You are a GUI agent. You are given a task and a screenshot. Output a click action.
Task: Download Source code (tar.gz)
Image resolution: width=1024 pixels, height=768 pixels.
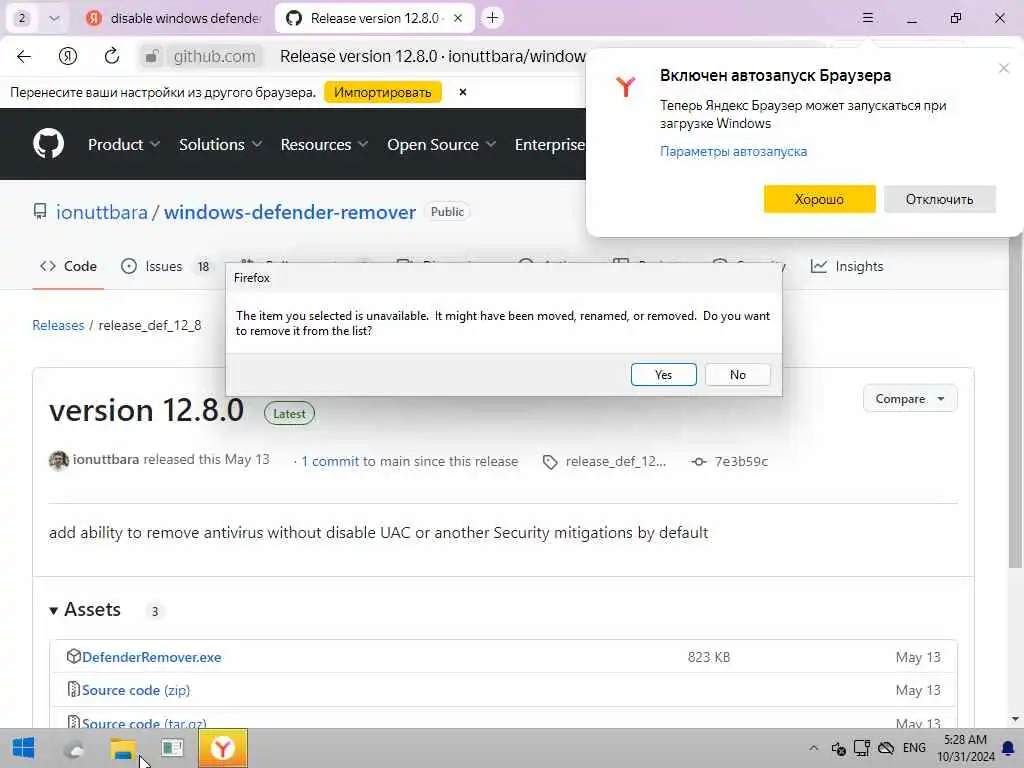(x=144, y=723)
